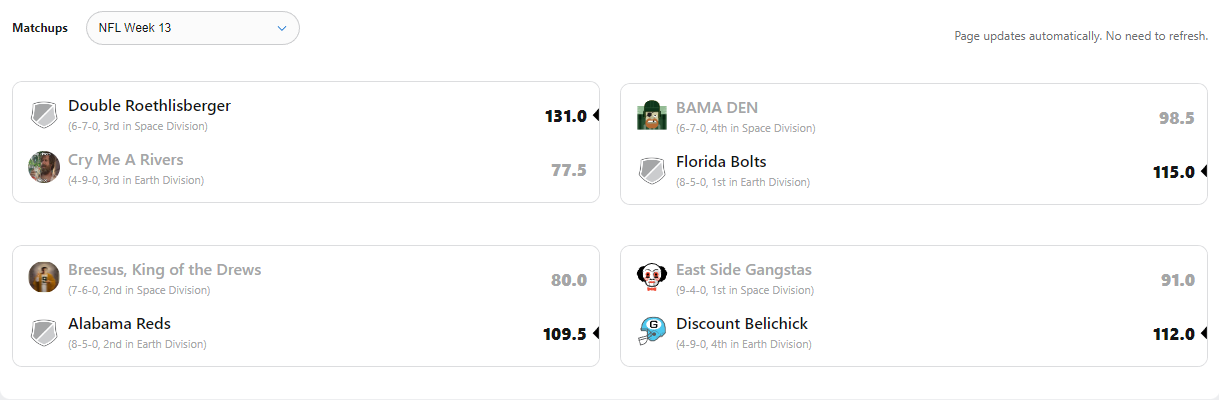The height and width of the screenshot is (400, 1219).
Task: Click the BAMA DEN team name
Action: click(717, 108)
